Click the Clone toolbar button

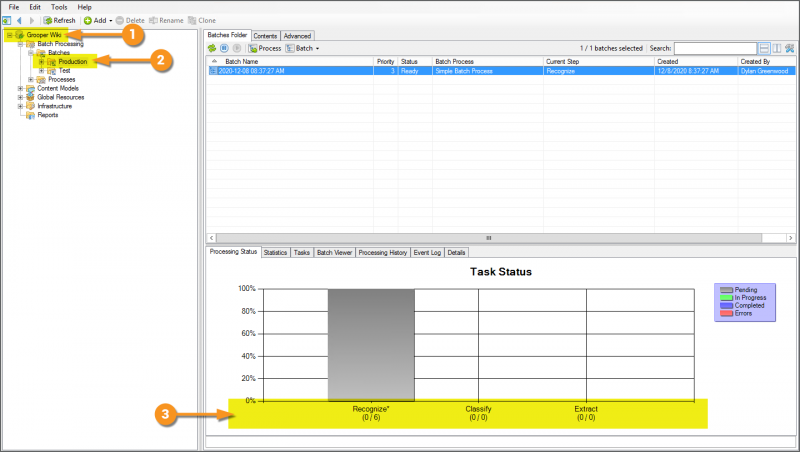click(x=202, y=20)
